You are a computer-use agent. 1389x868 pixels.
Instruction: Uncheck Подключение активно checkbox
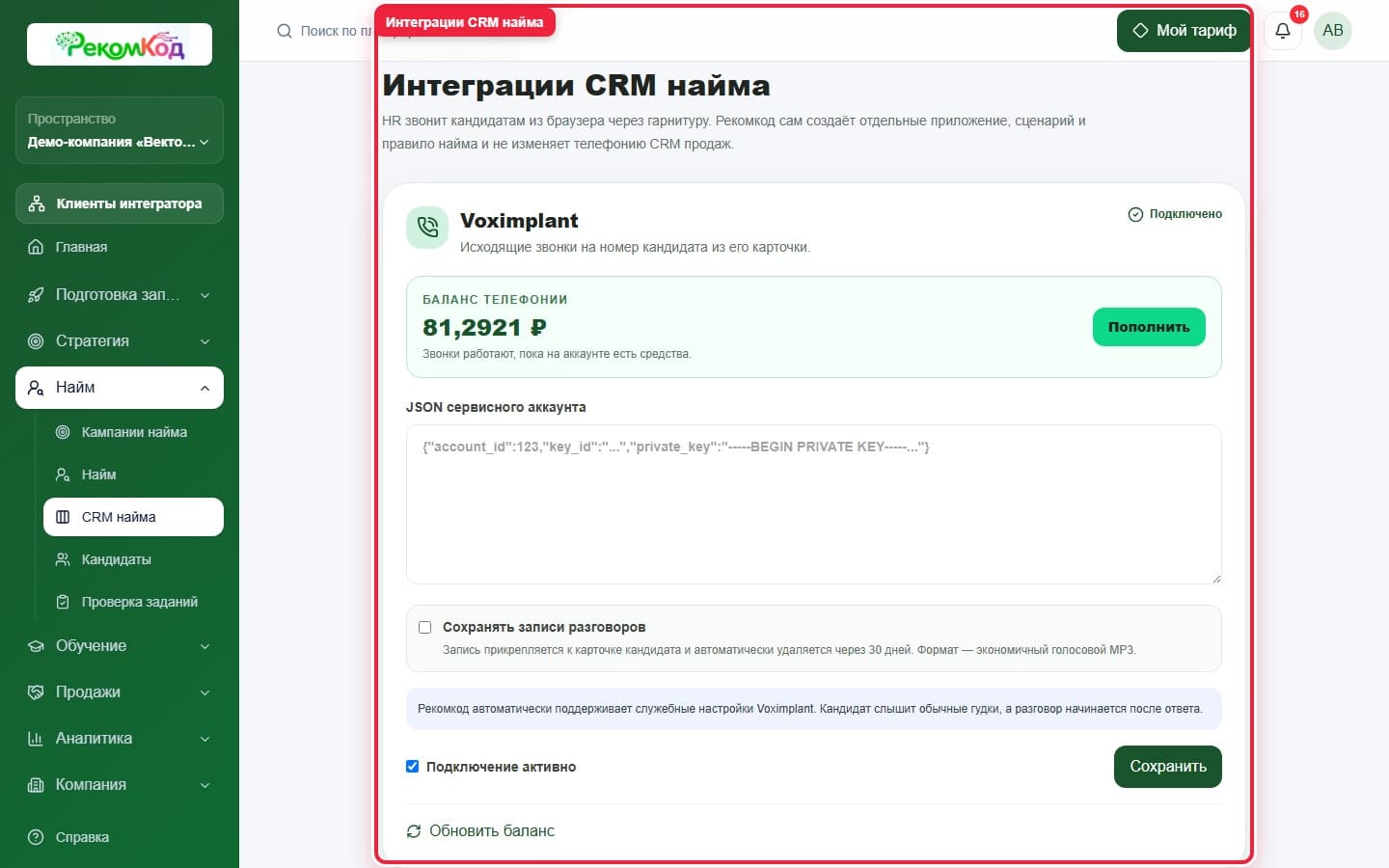pos(412,767)
